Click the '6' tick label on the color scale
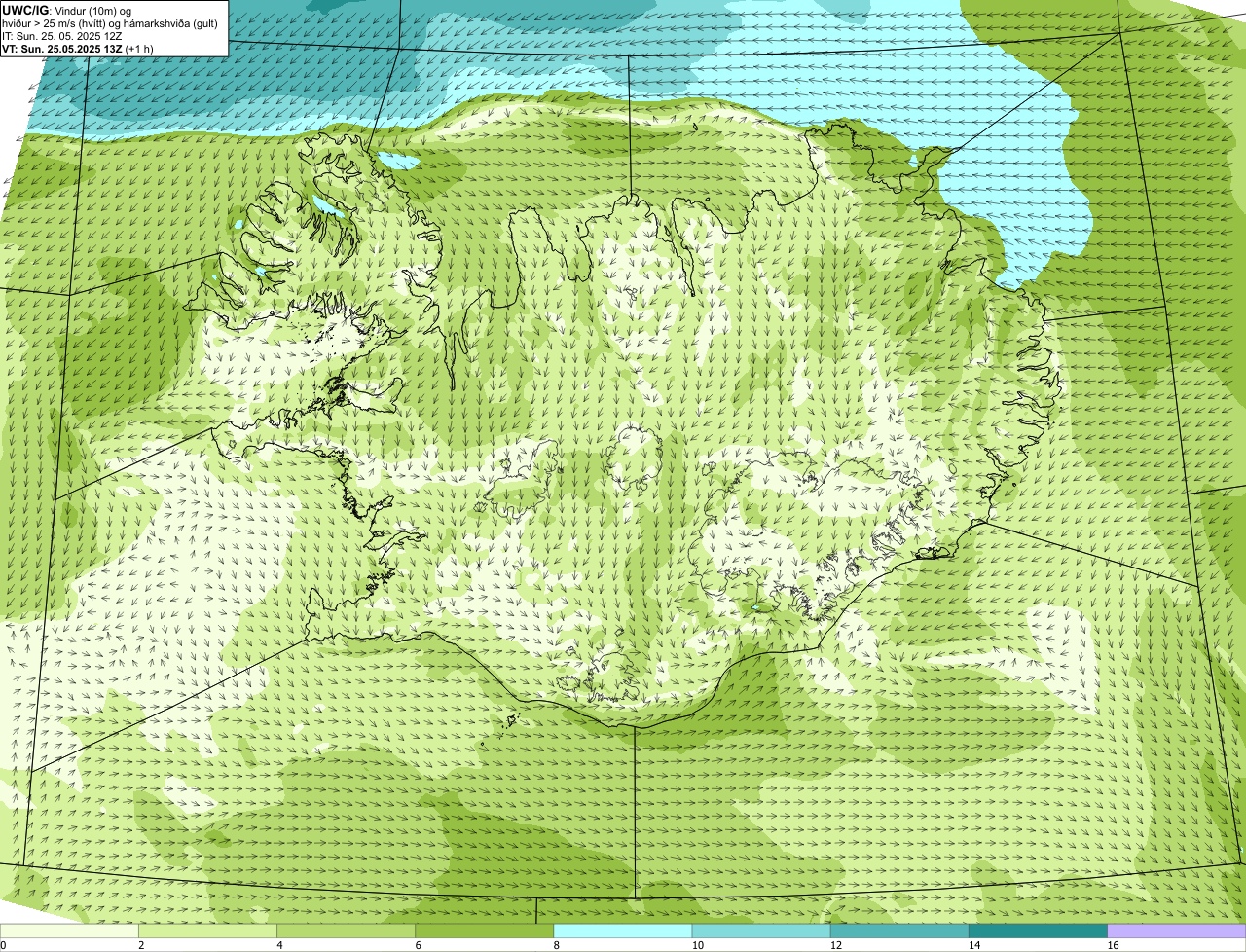 [418, 945]
